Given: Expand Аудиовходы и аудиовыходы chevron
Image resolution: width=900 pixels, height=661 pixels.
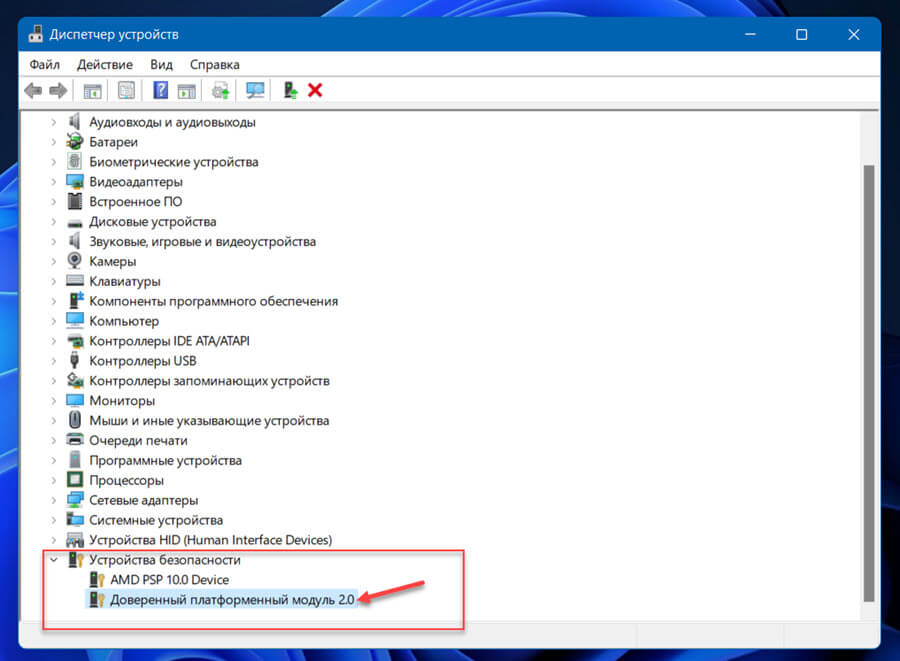Looking at the screenshot, I should [53, 122].
